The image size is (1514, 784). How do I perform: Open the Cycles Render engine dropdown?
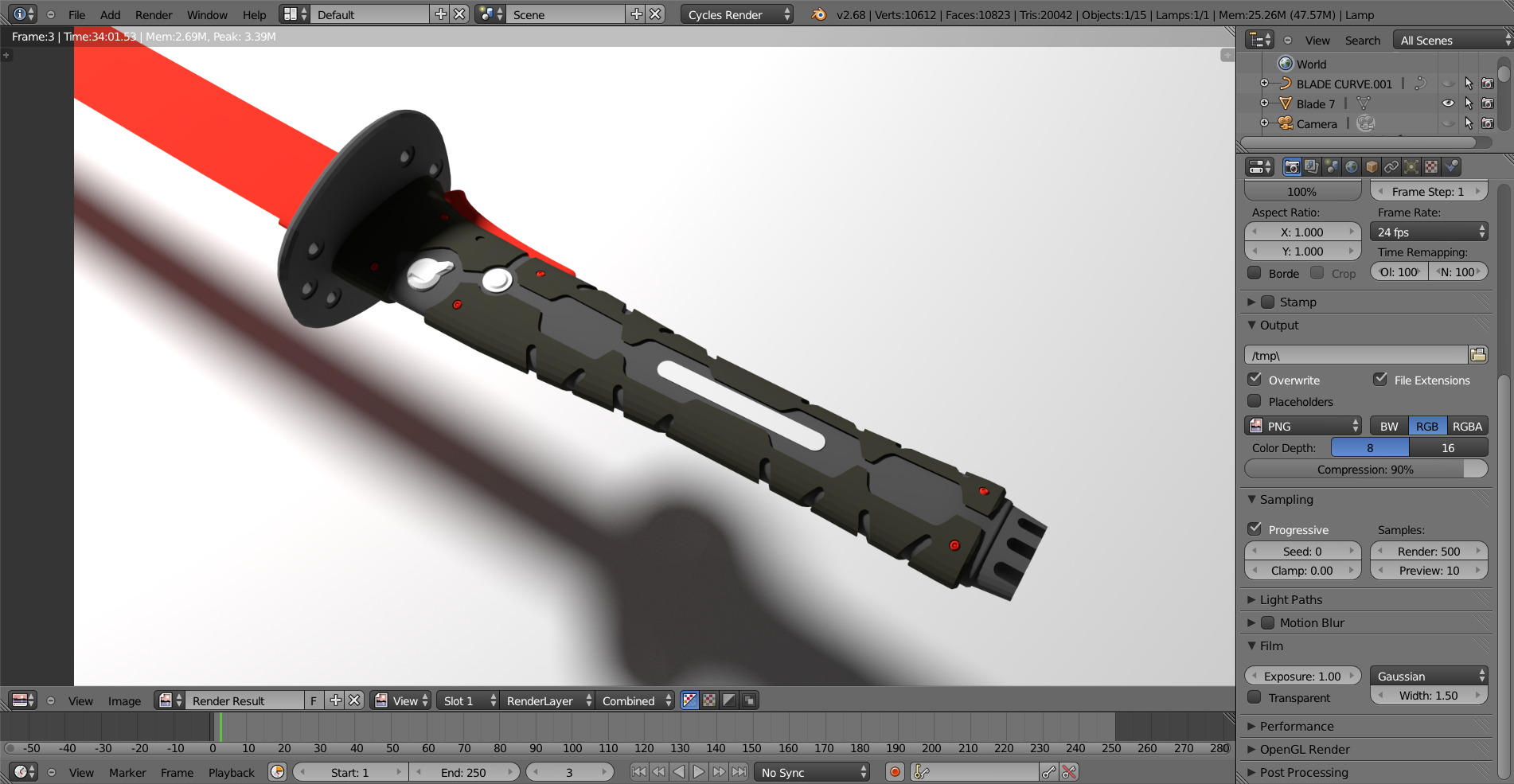pos(738,14)
